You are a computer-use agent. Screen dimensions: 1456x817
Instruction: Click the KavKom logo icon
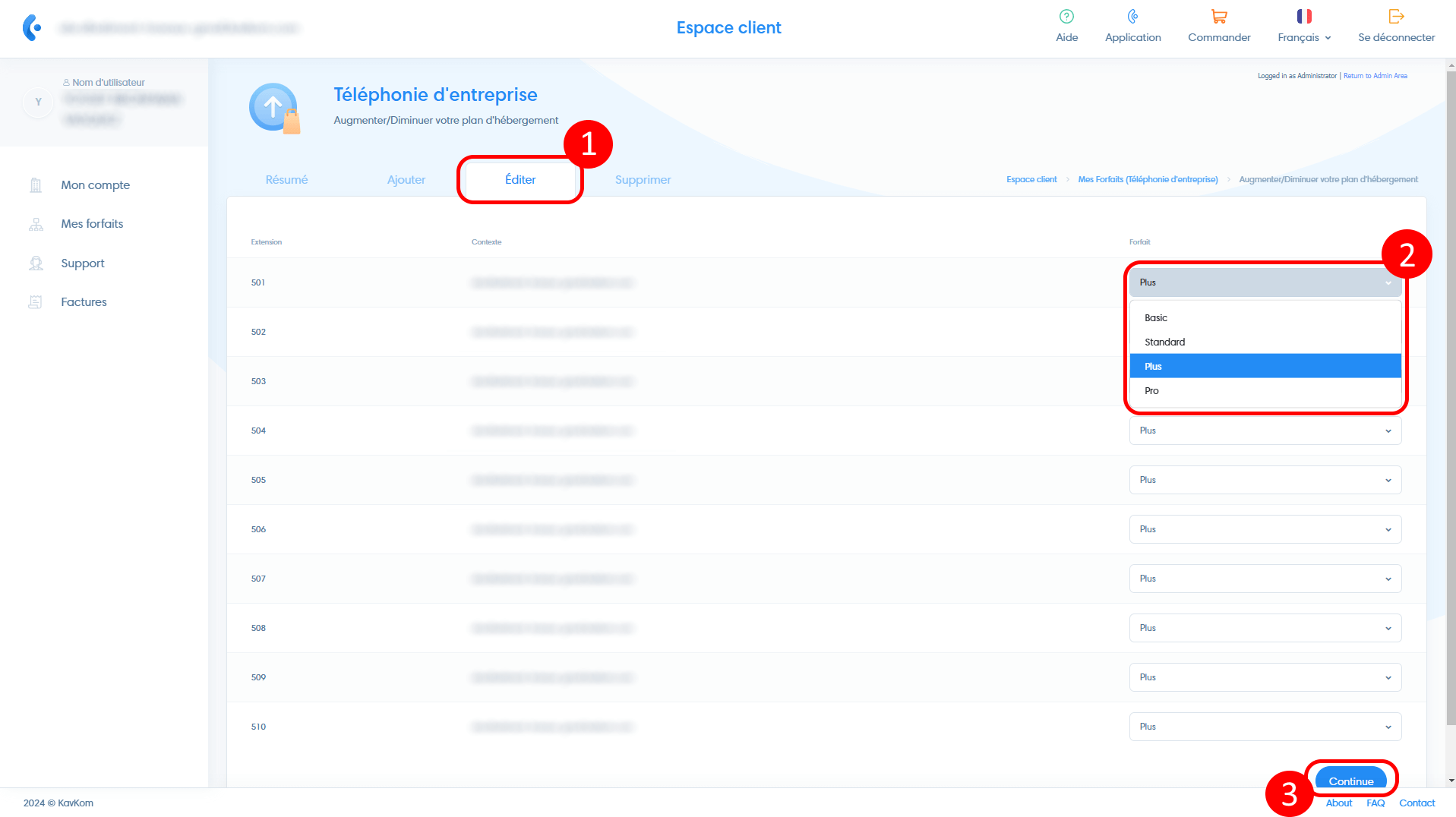tap(31, 27)
